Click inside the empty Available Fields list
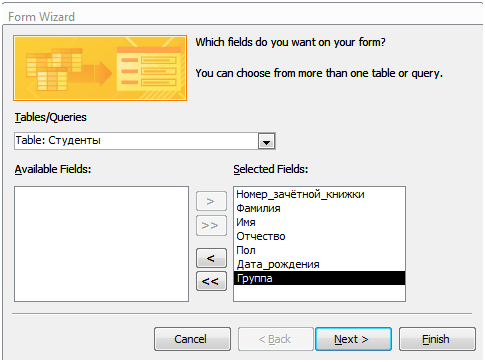 101,244
